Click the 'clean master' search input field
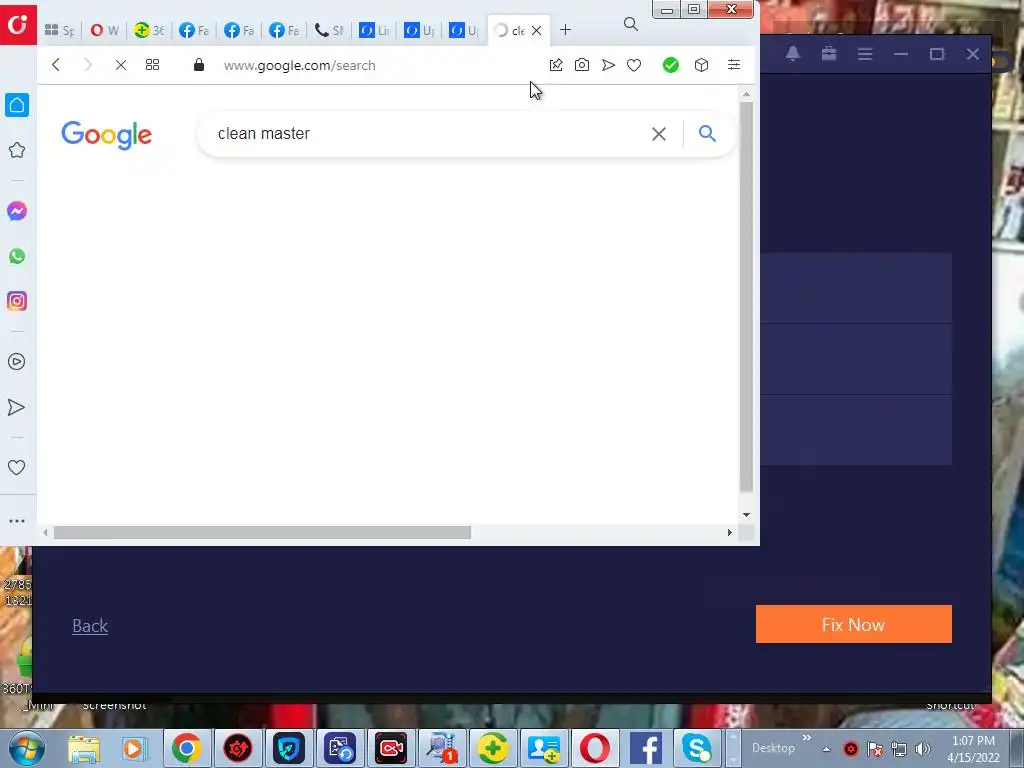Viewport: 1024px width, 768px height. pos(428,134)
